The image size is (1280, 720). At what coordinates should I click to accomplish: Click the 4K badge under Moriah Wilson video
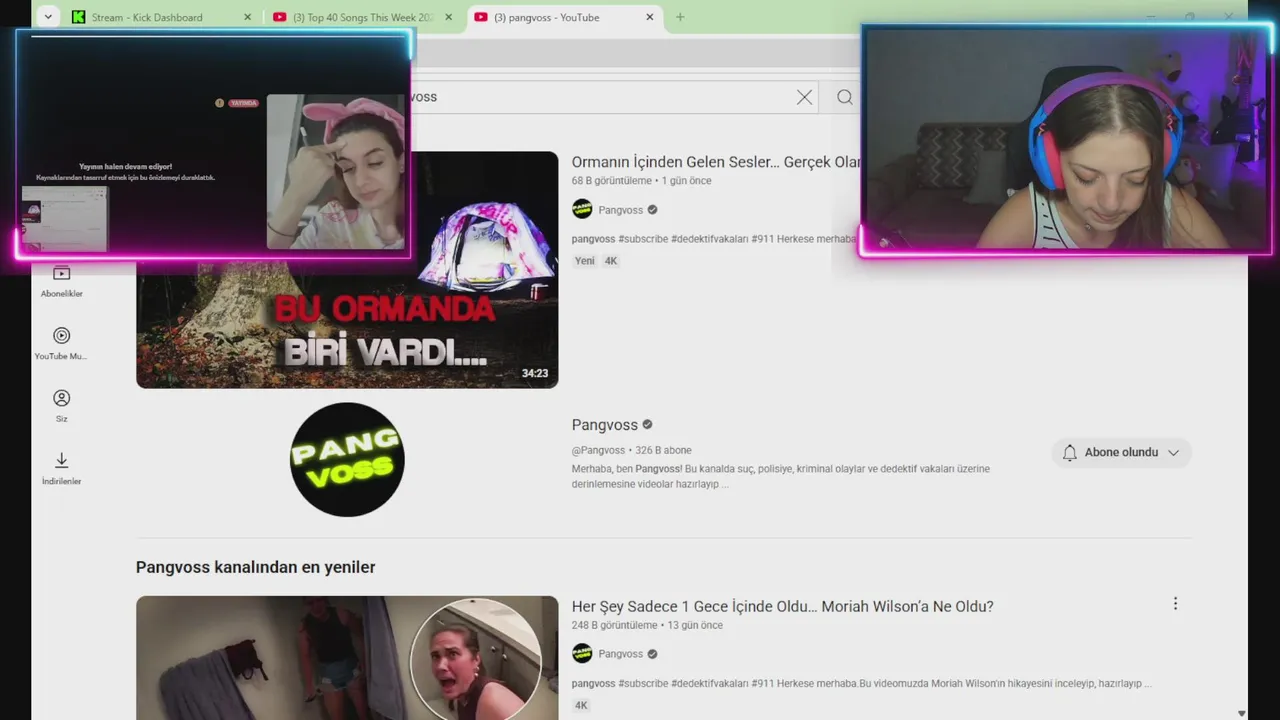[581, 705]
